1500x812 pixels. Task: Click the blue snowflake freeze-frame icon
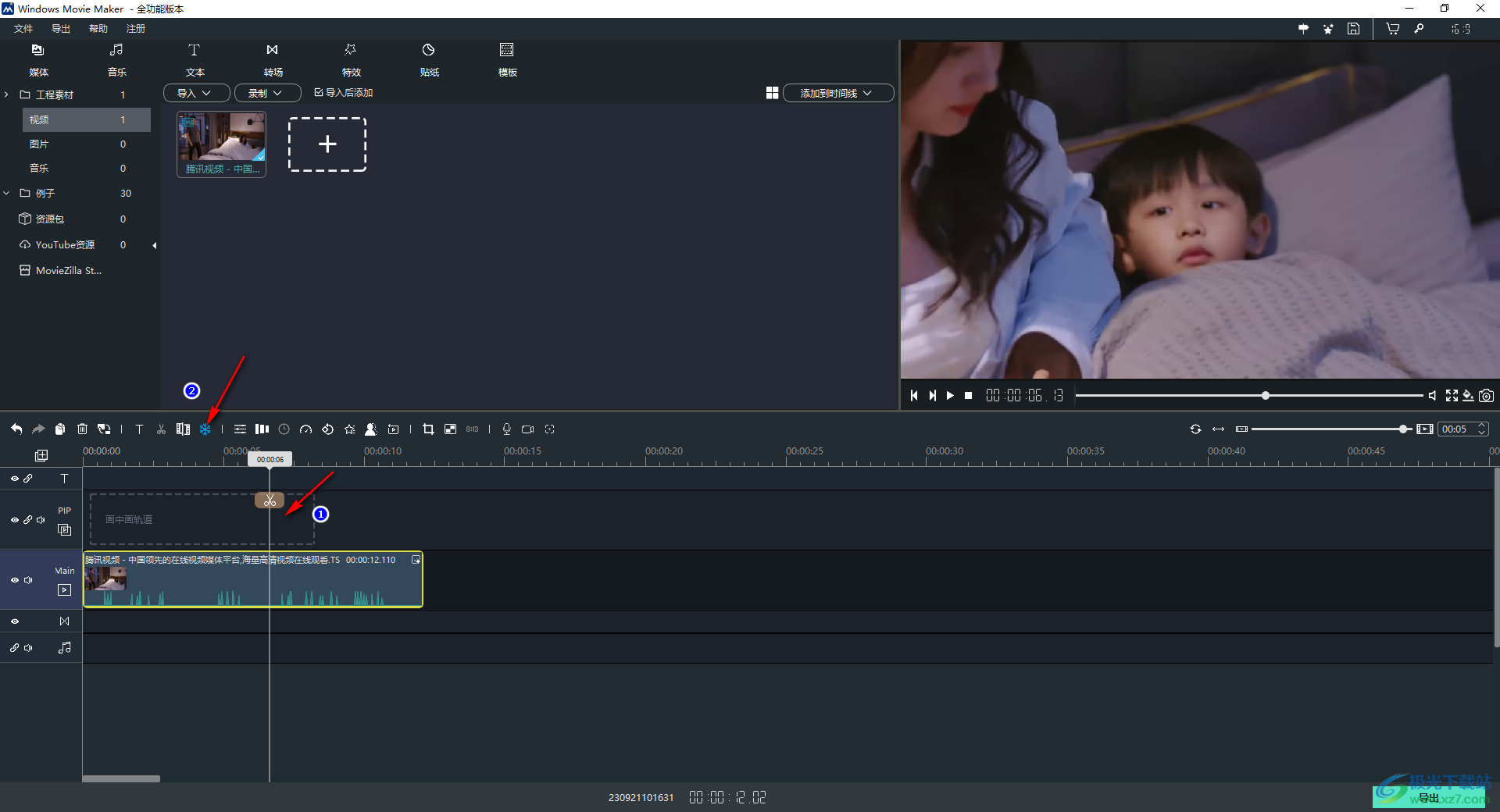pyautogui.click(x=205, y=429)
